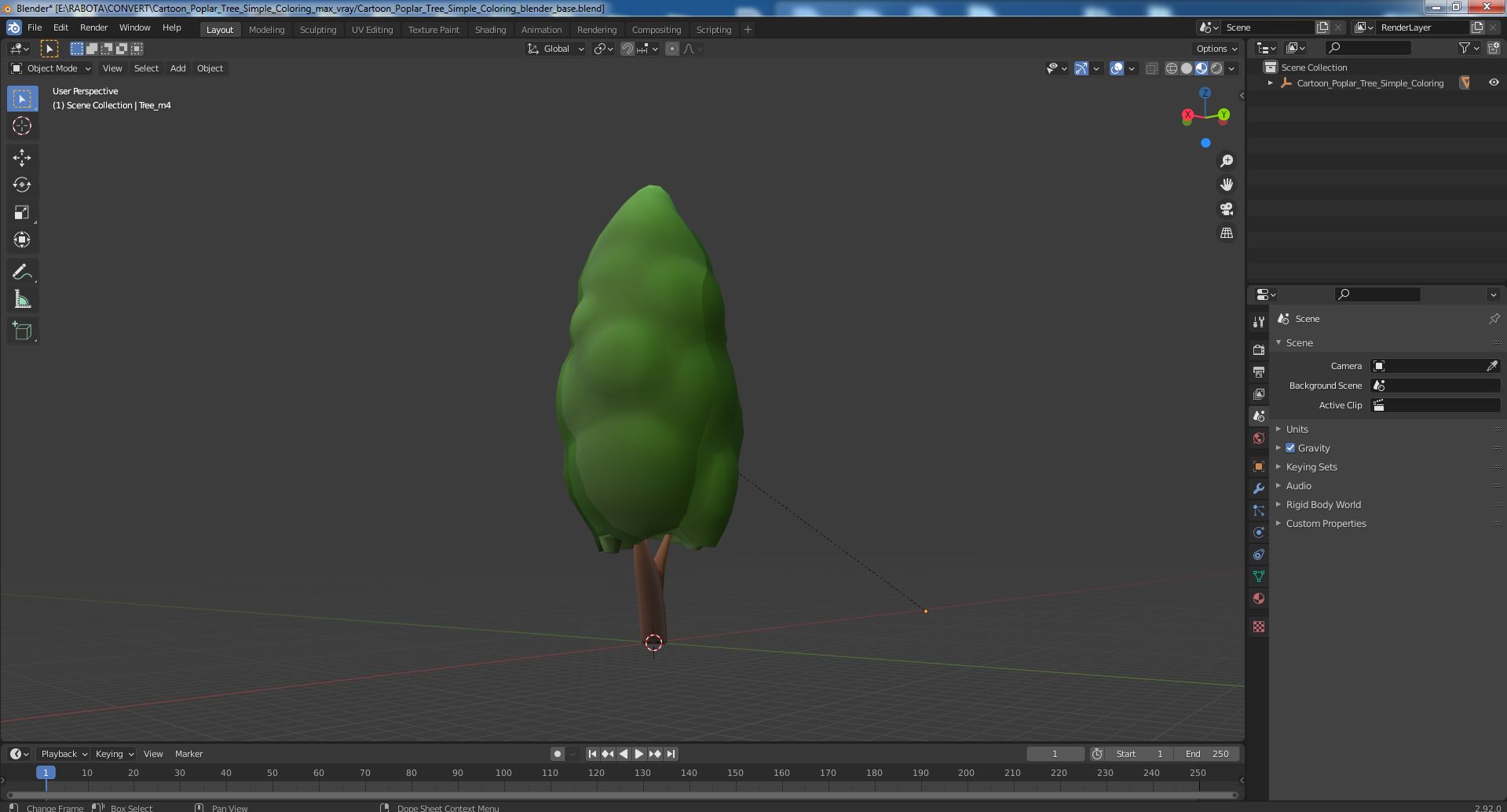Open the View Layer properties tab
Screen dimensions: 1507x812
click(x=1259, y=393)
